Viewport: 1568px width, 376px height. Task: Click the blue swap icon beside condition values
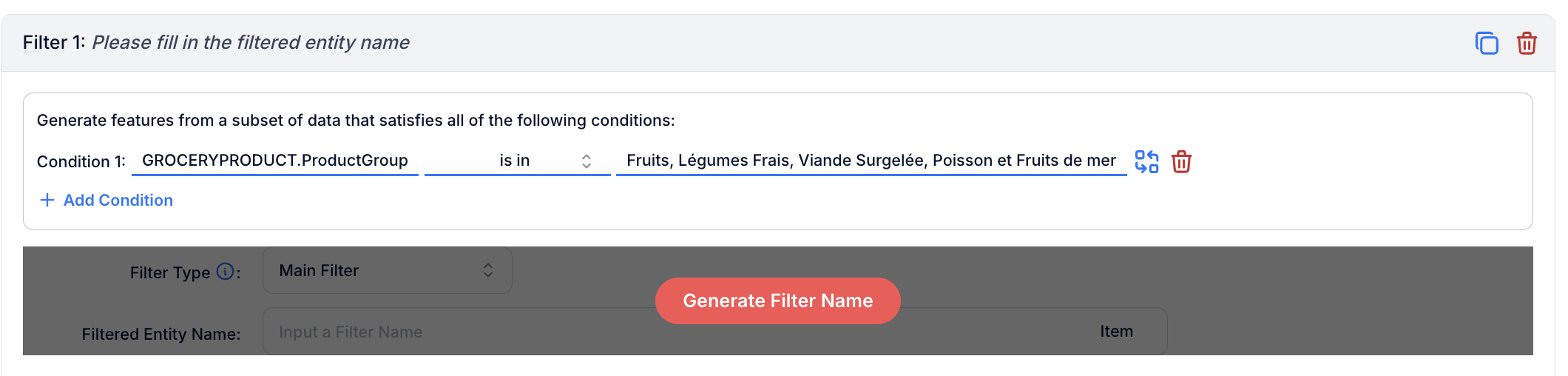pyautogui.click(x=1146, y=161)
